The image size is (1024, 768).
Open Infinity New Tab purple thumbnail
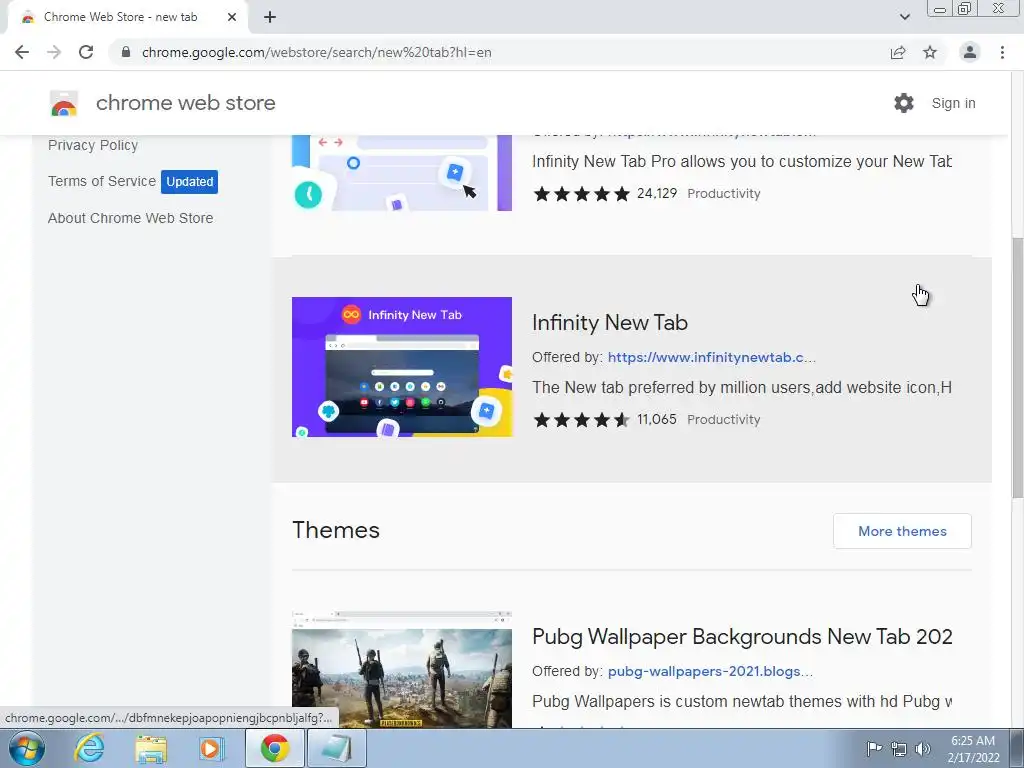pos(402,367)
